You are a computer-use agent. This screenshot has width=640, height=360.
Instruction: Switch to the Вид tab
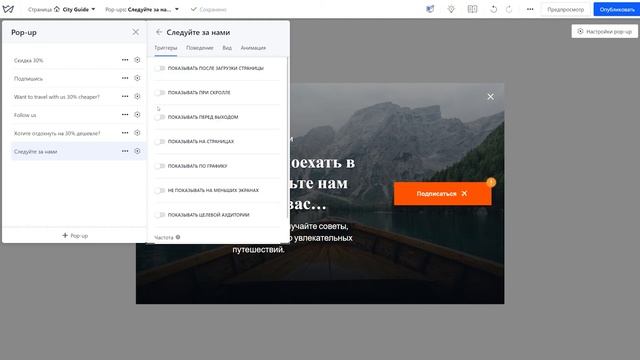[227, 48]
